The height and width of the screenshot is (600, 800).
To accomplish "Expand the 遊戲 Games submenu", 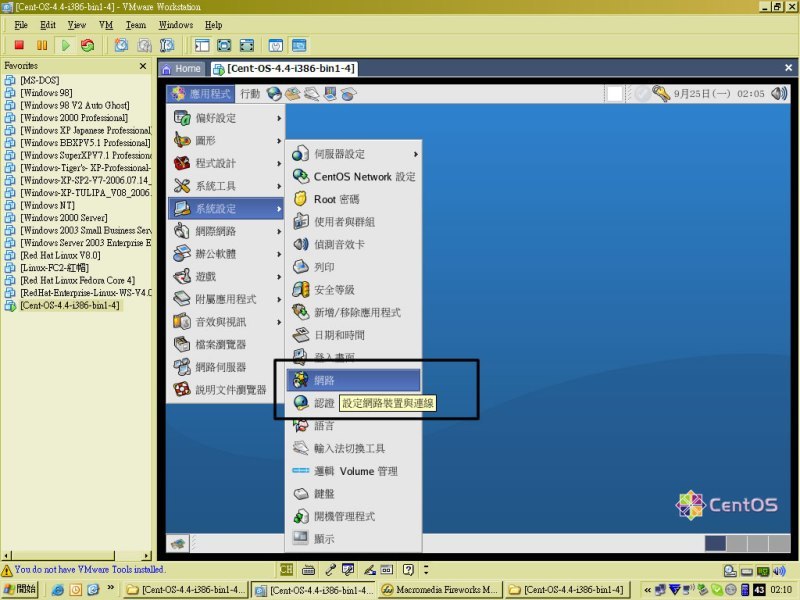I will (x=227, y=277).
